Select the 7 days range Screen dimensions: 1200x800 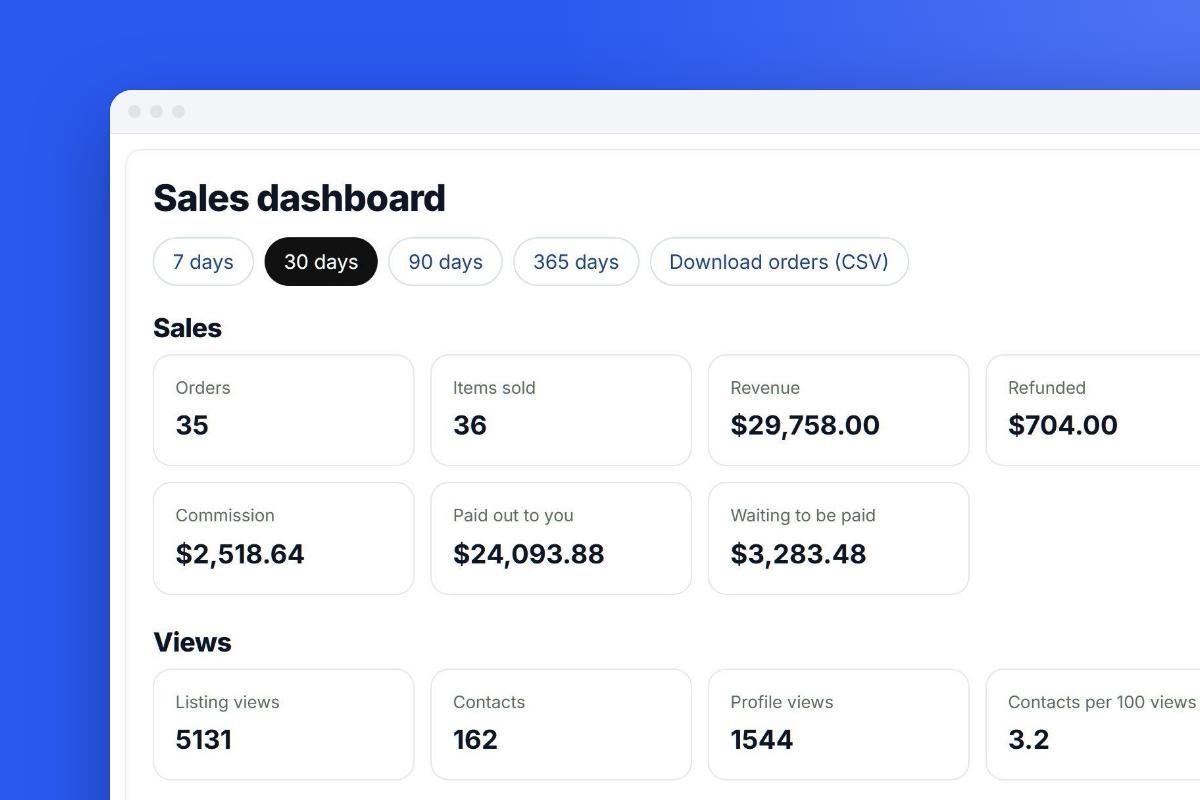(x=203, y=262)
